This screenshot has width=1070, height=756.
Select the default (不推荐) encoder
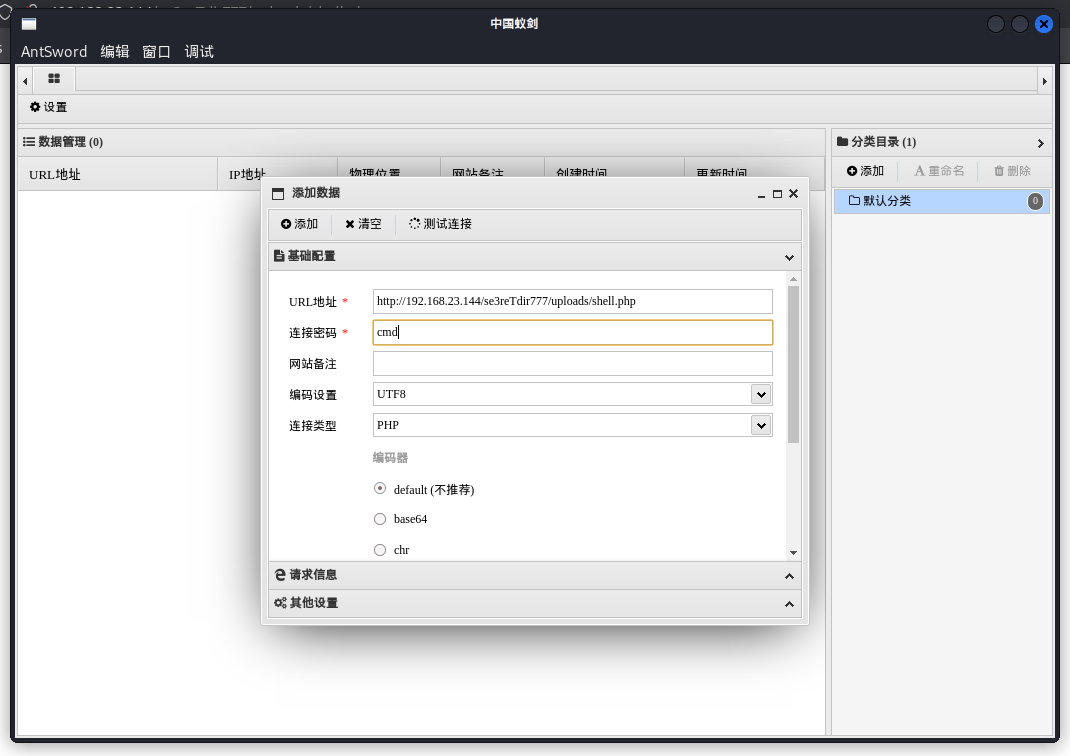pos(380,489)
